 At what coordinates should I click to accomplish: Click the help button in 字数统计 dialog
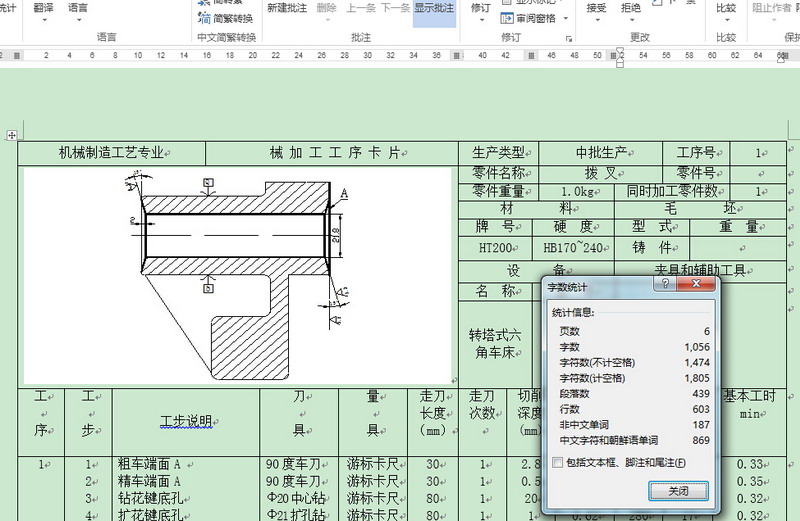pyautogui.click(x=665, y=284)
